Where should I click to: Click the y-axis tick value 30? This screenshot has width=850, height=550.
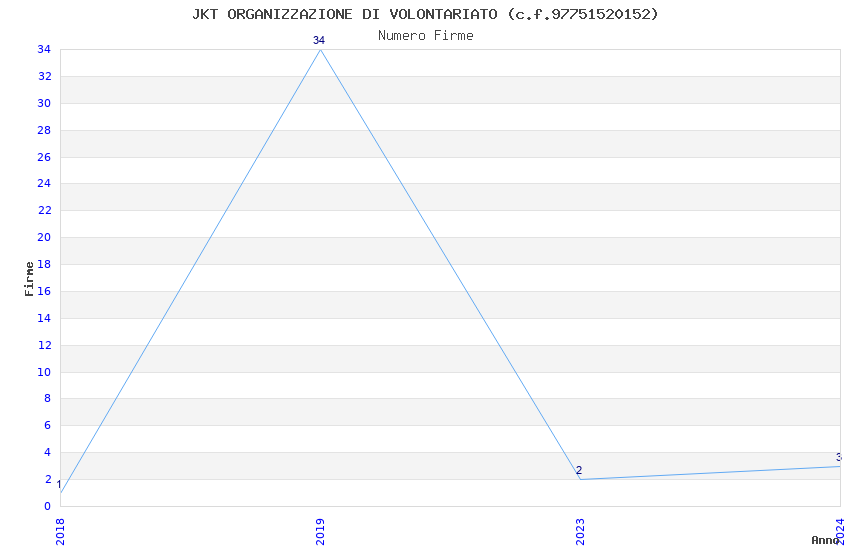(x=44, y=103)
